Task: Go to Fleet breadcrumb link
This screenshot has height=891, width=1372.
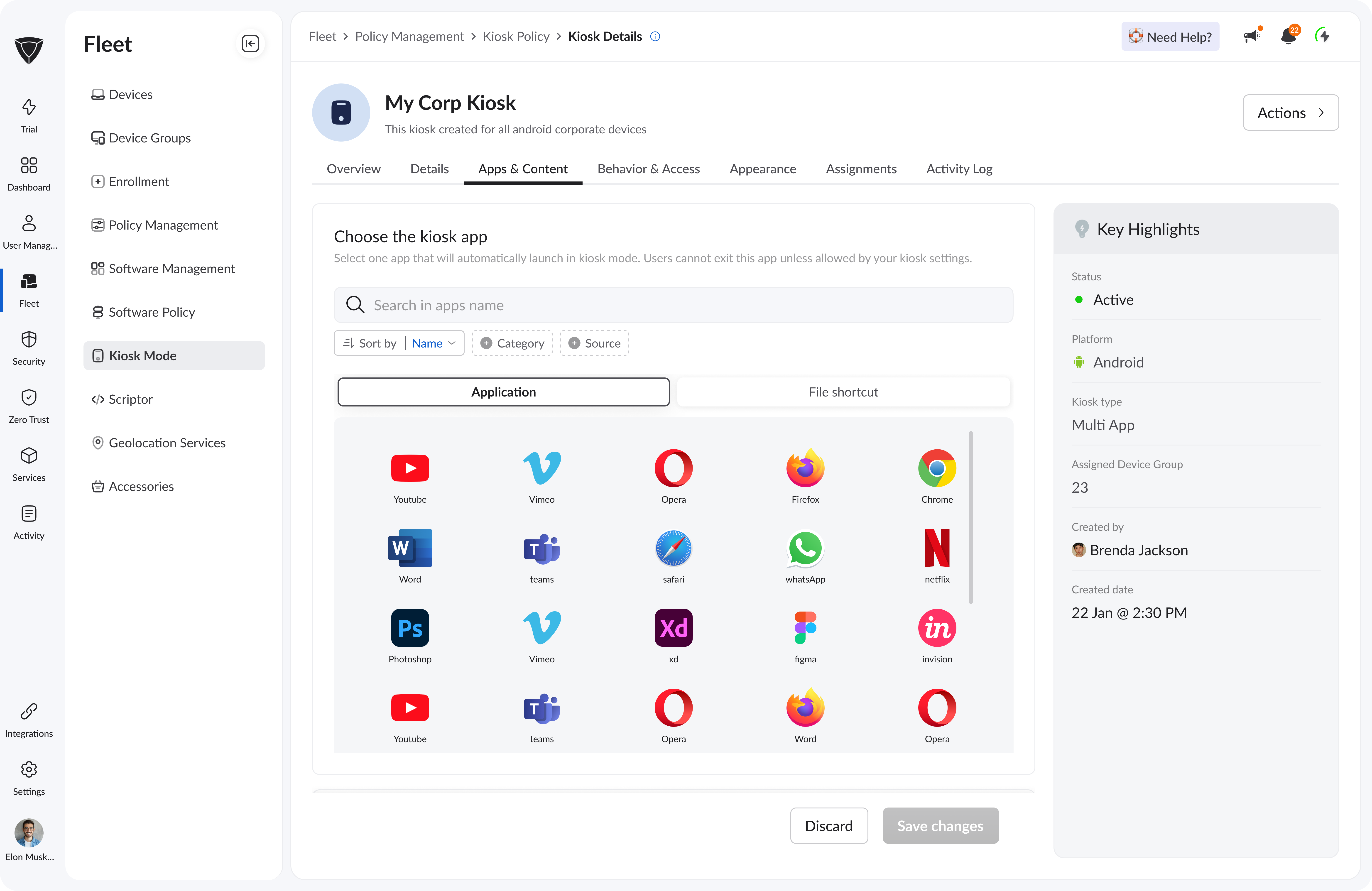Action: (x=322, y=36)
